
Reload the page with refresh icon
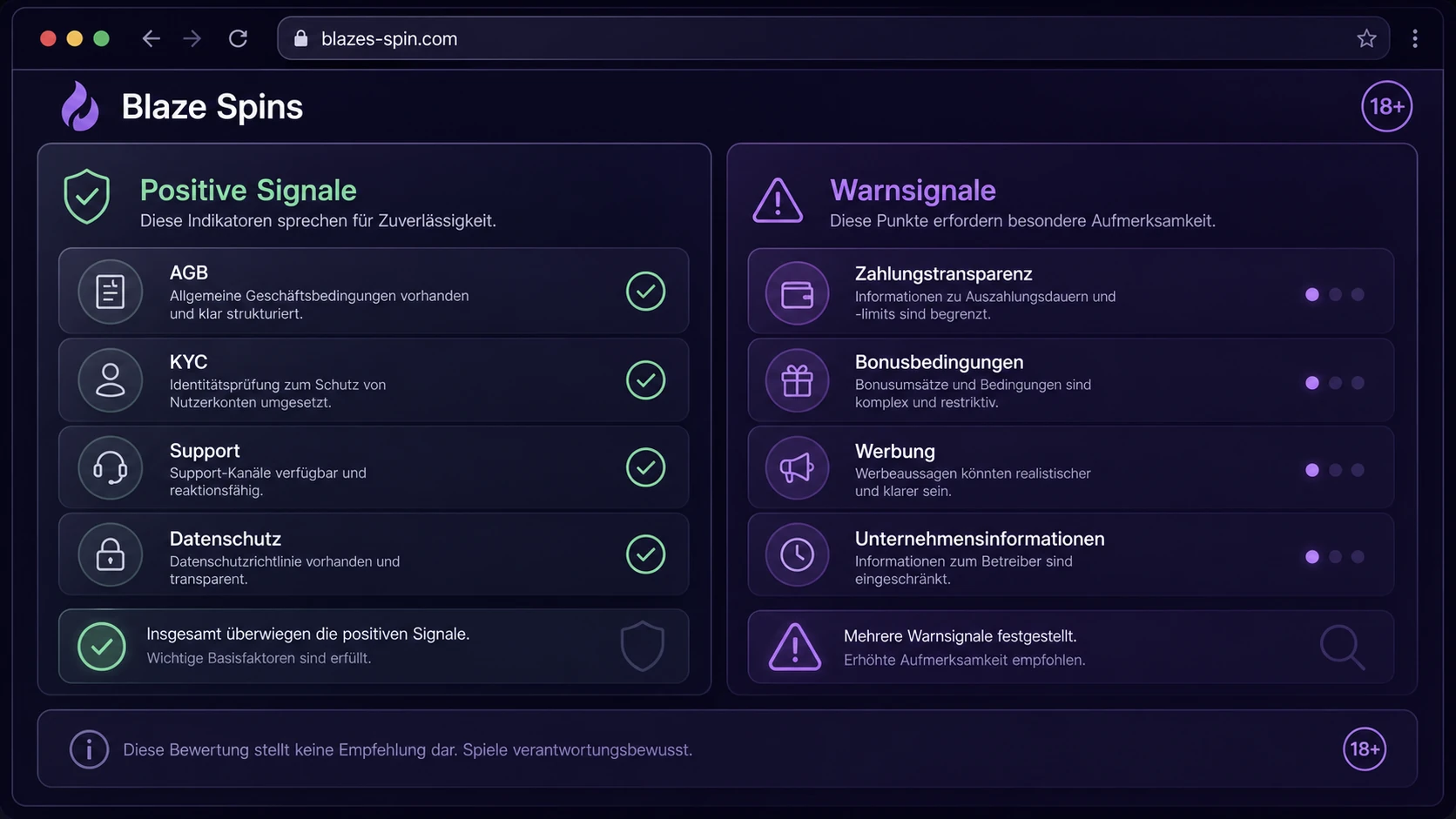[238, 38]
